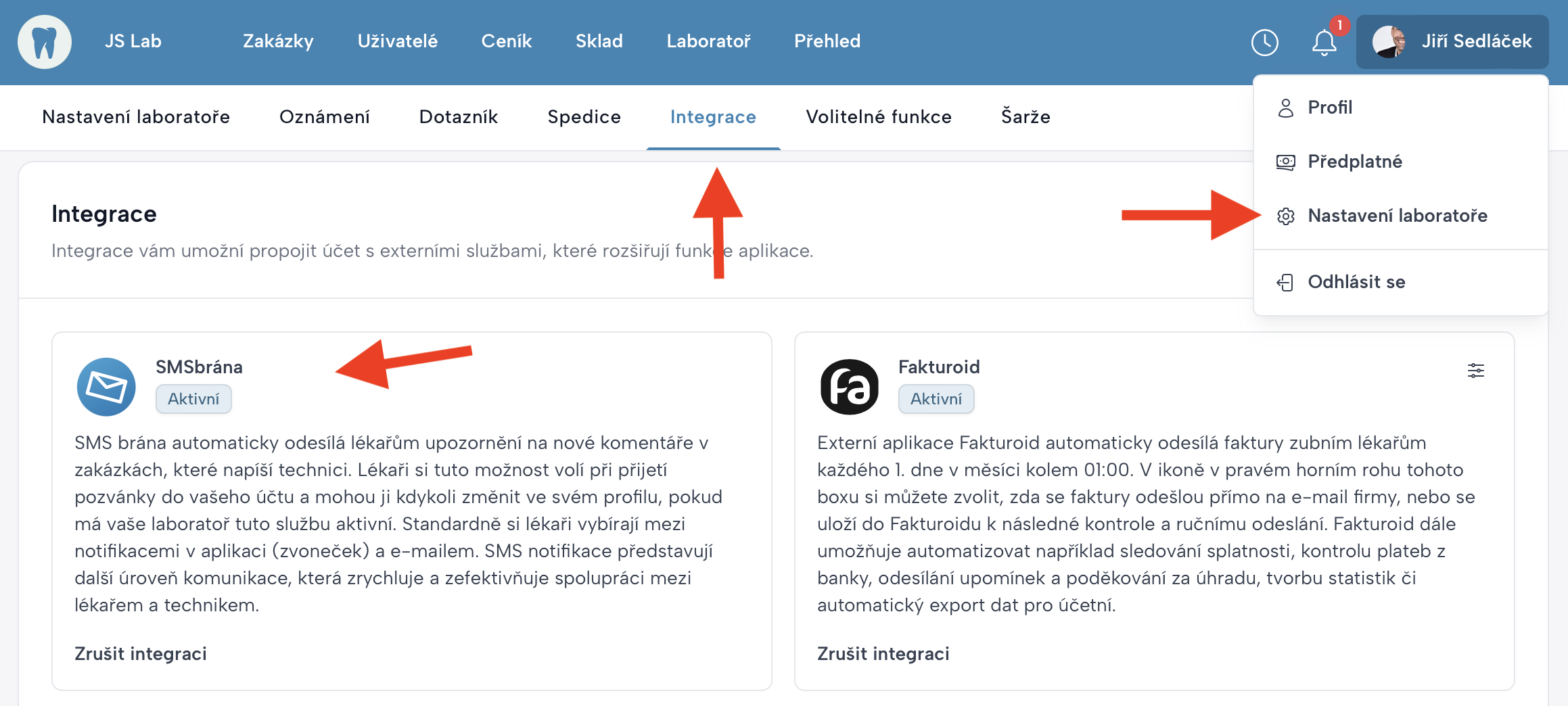The width and height of the screenshot is (1568, 706).
Task: Cancel the Fakturoid integration
Action: pyautogui.click(x=883, y=654)
